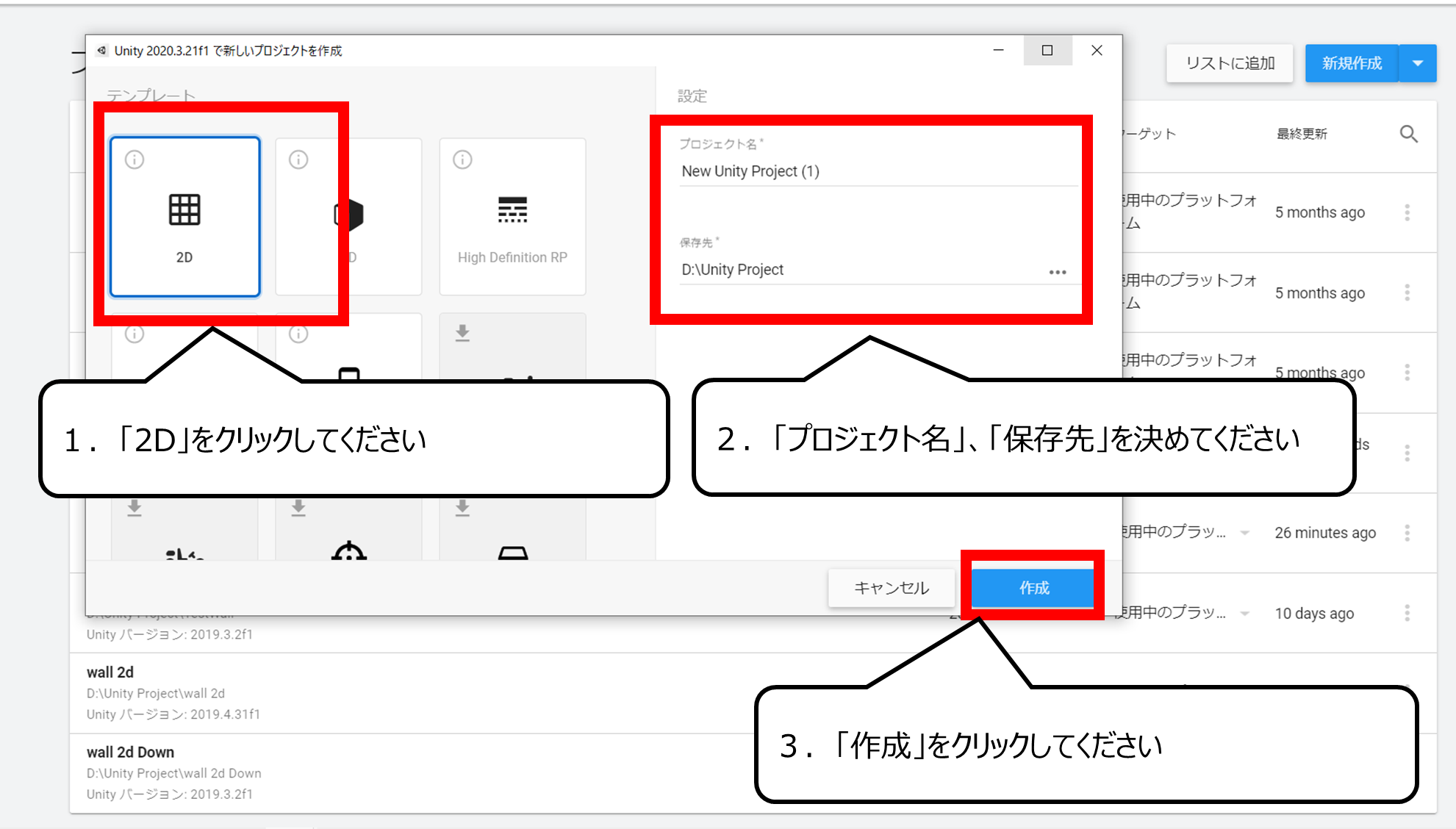
Task: Maximize the new project dialog window
Action: 1047,50
